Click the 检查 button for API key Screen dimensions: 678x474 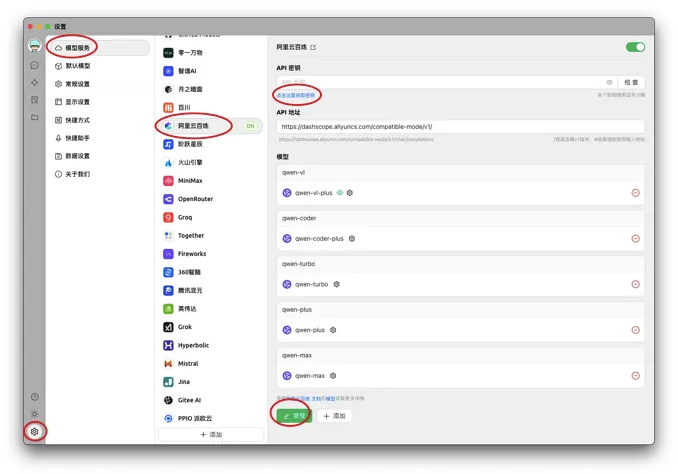631,82
